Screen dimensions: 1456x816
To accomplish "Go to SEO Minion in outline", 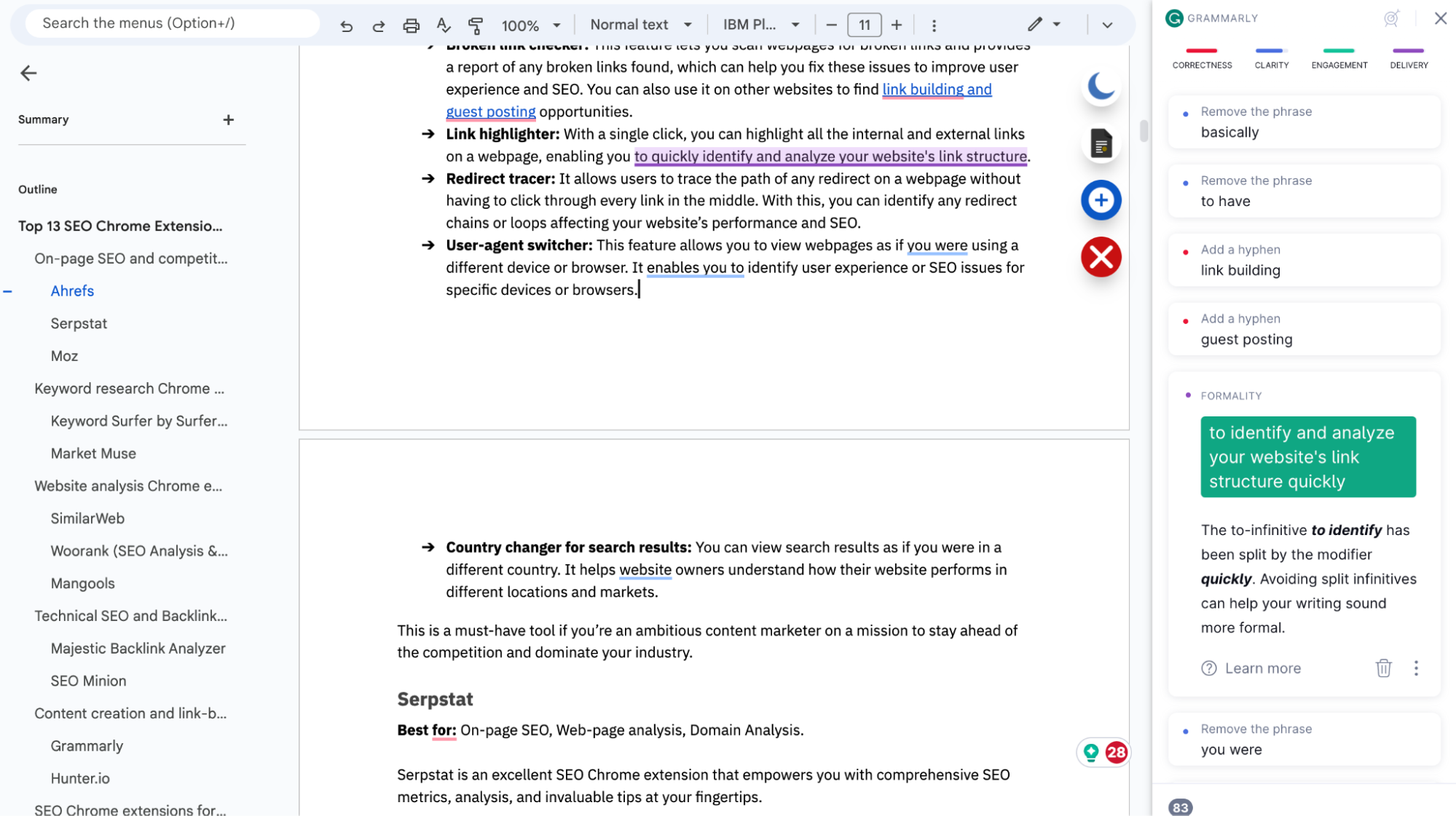I will coord(88,681).
